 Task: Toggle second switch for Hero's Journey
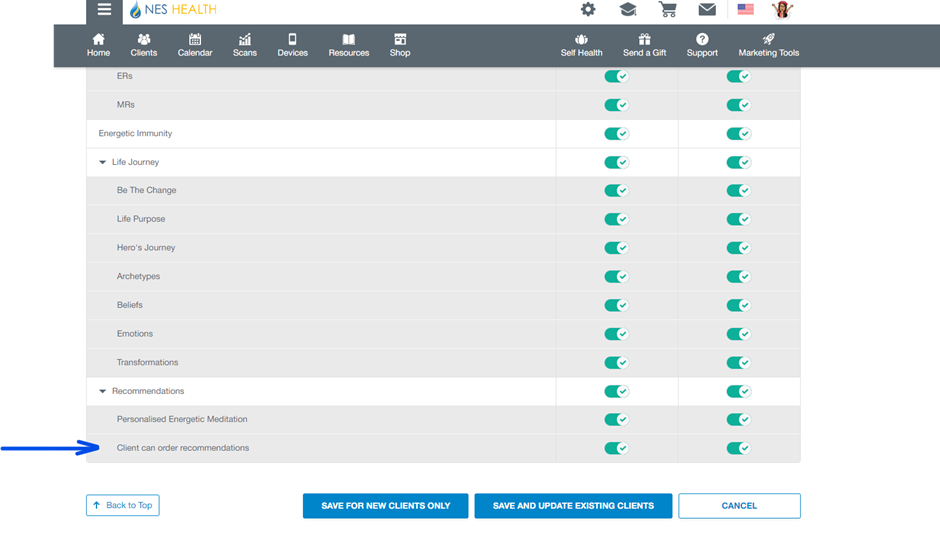738,248
